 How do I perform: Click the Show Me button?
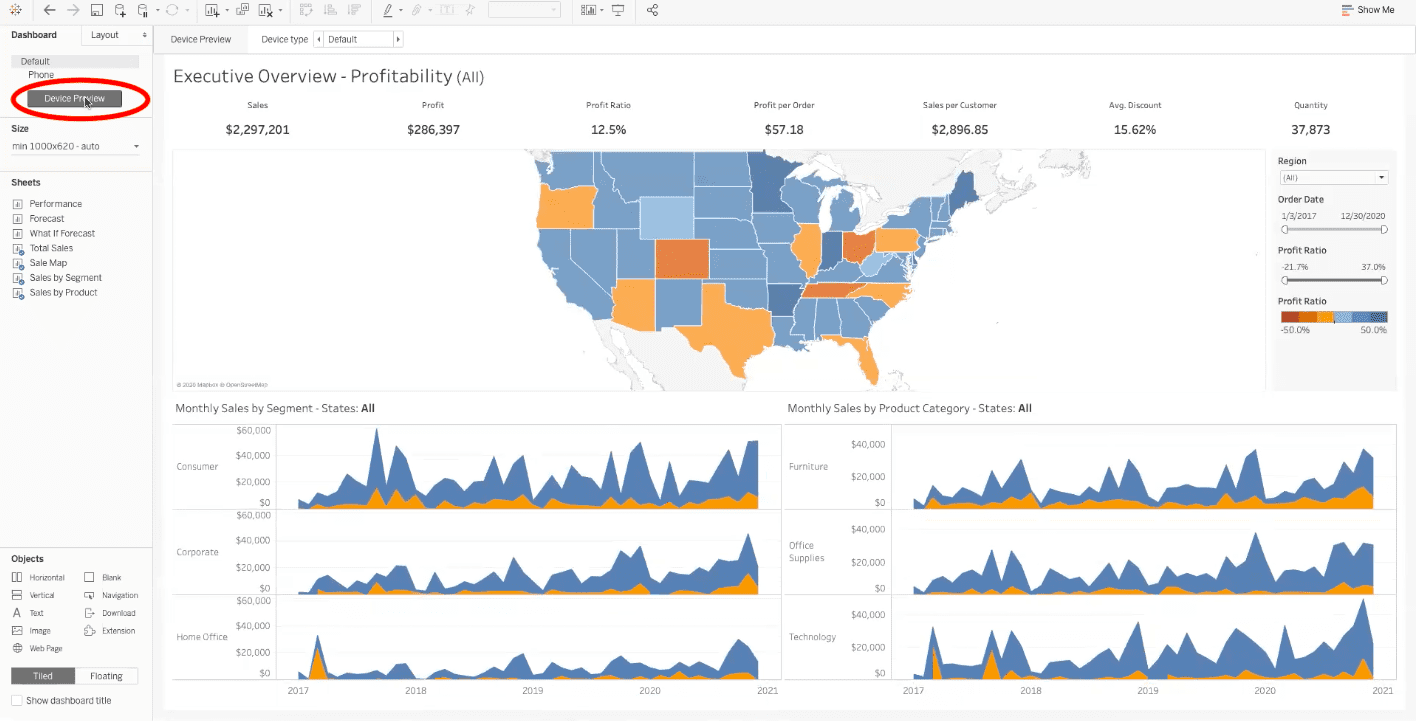[1374, 10]
